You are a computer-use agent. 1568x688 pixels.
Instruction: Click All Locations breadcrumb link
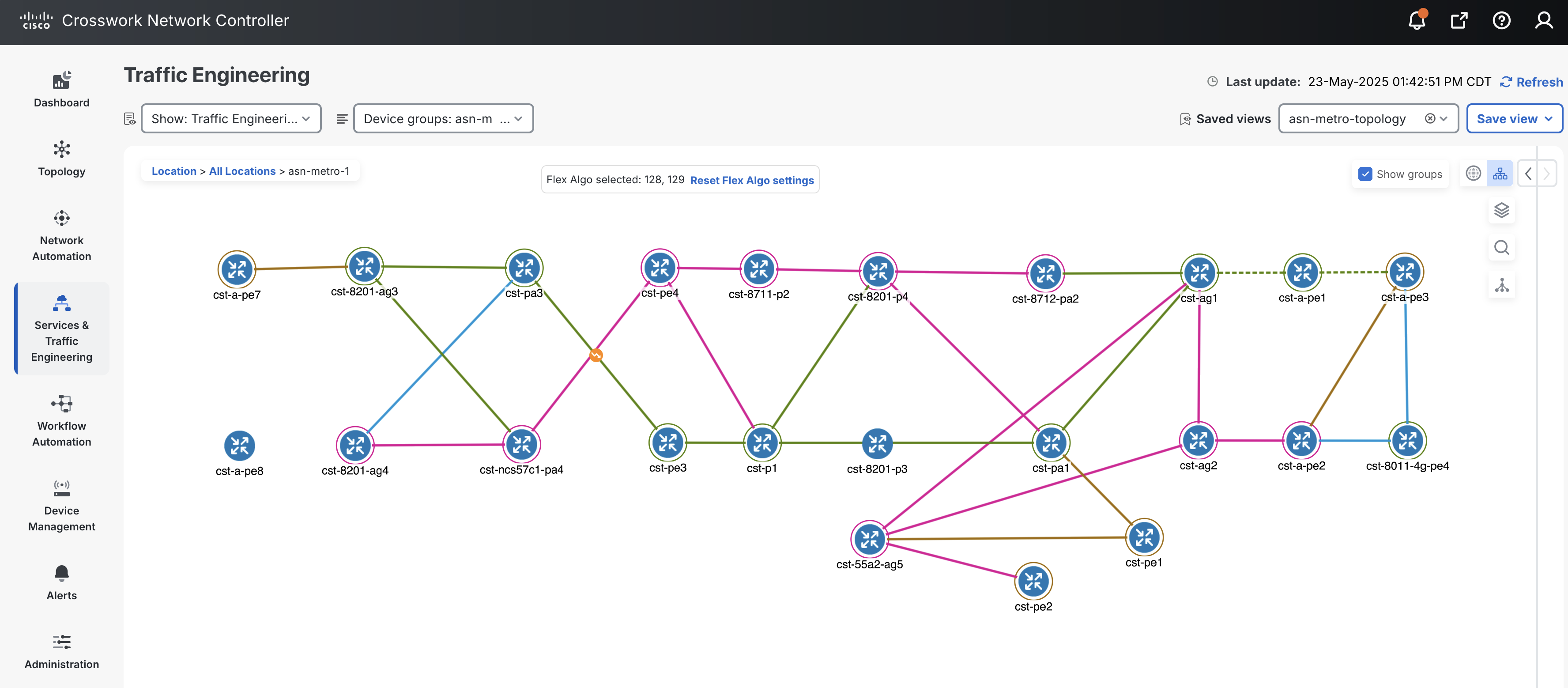tap(241, 171)
